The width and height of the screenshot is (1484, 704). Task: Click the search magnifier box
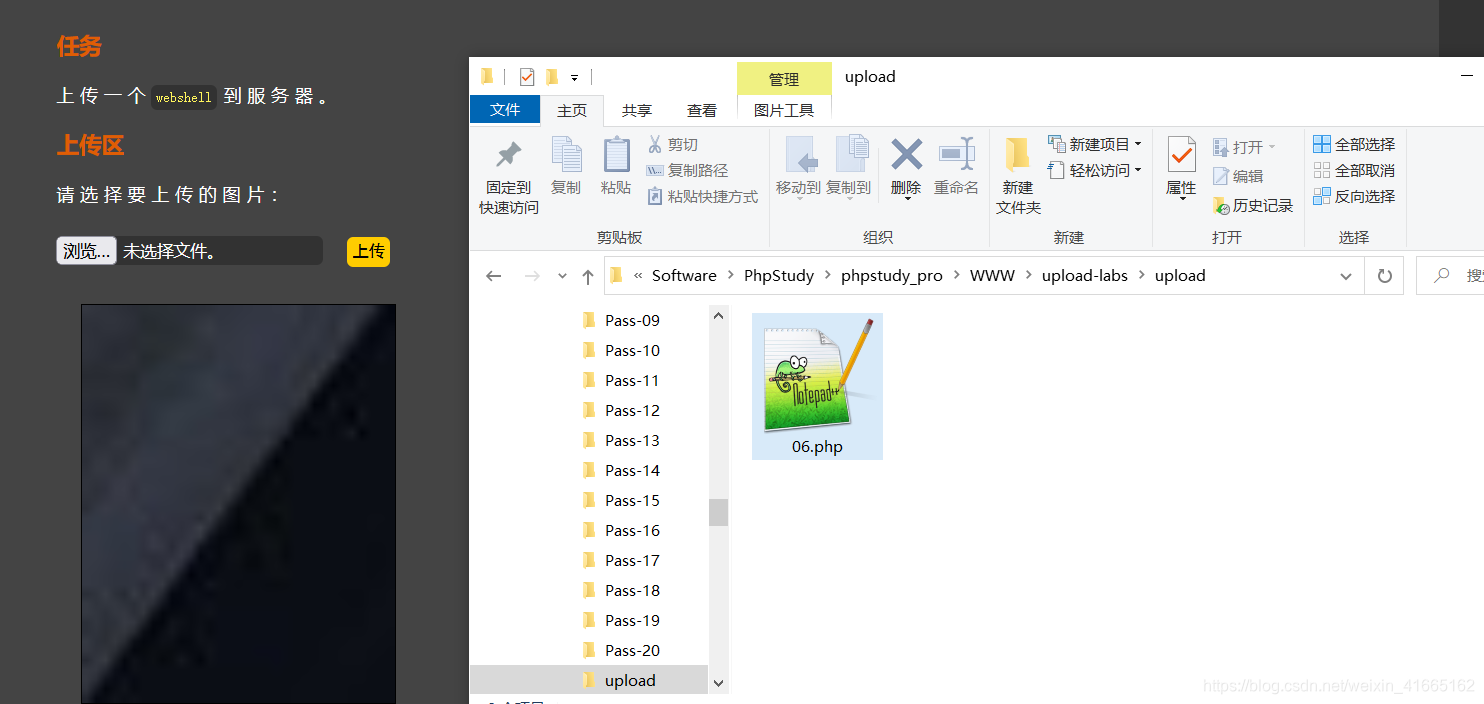coord(1442,275)
